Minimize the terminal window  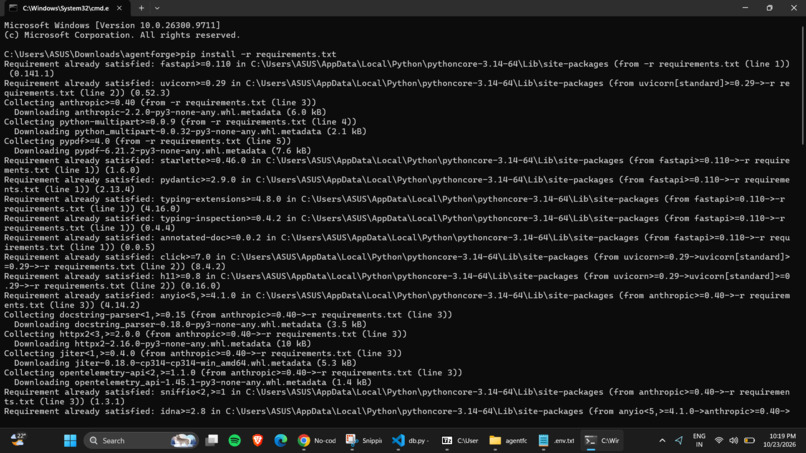pyautogui.click(x=745, y=8)
